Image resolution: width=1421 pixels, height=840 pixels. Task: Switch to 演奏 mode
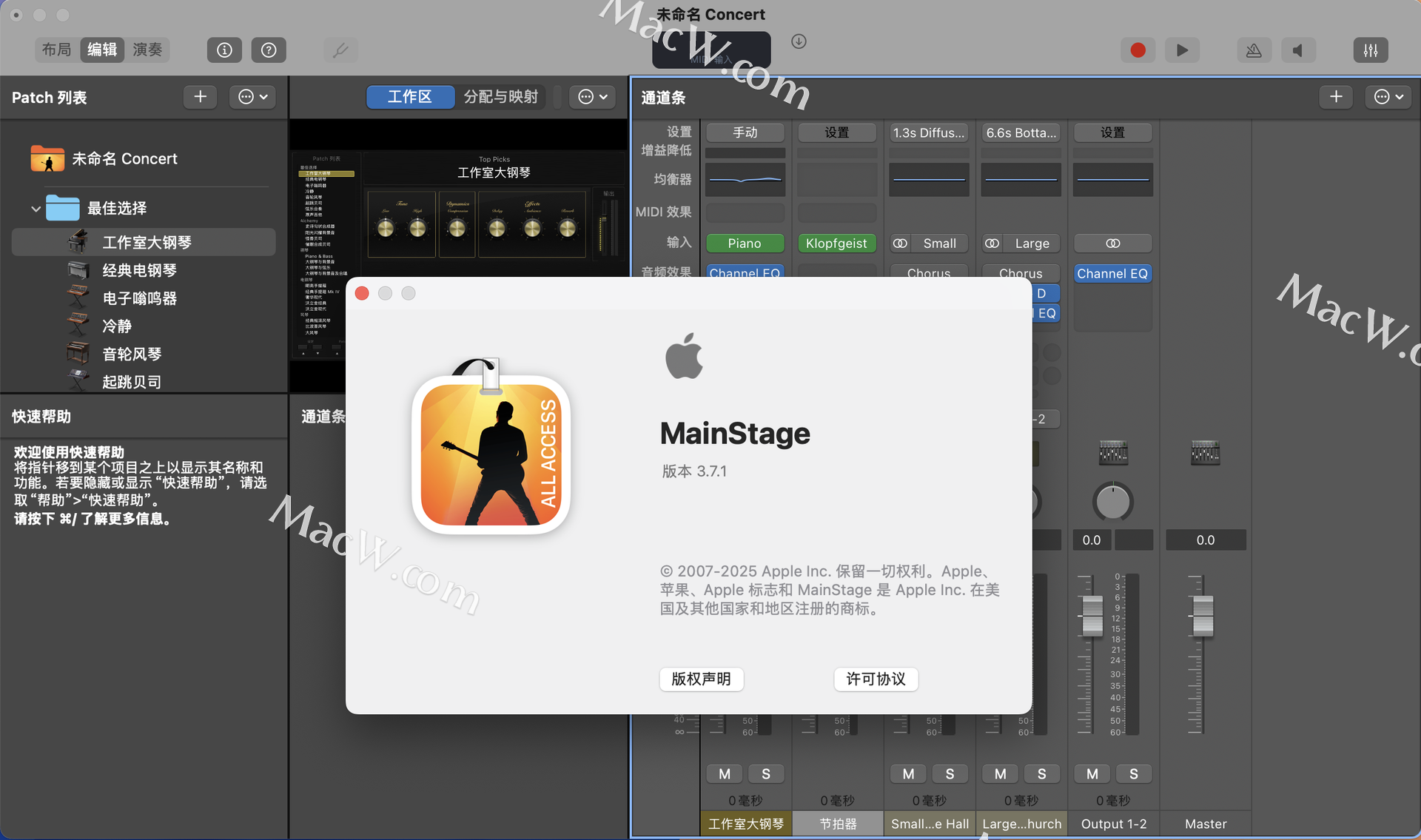click(x=147, y=50)
